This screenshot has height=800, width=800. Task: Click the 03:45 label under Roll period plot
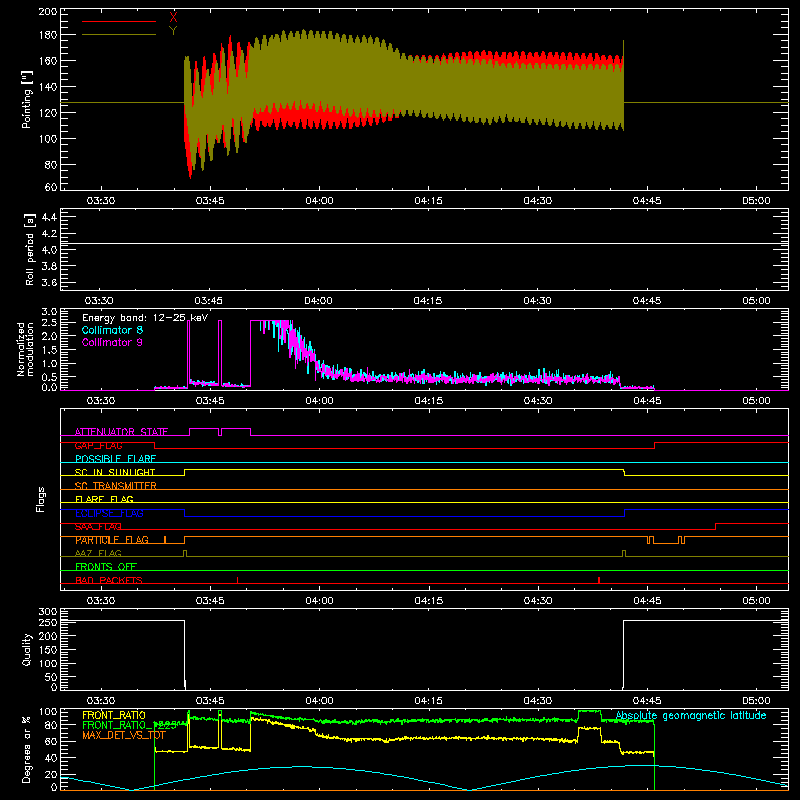tap(209, 301)
